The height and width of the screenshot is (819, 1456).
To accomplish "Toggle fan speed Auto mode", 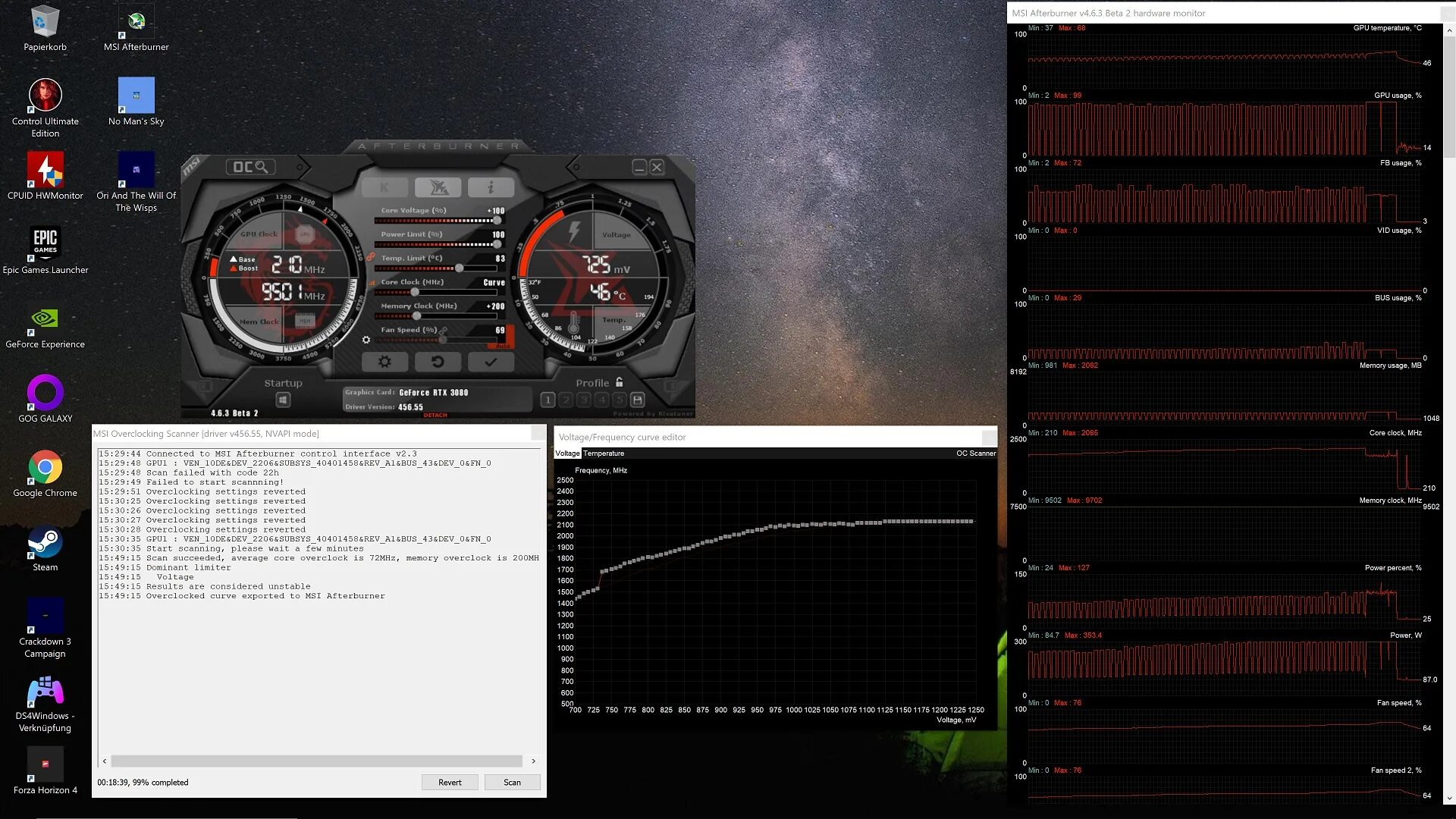I will [503, 345].
